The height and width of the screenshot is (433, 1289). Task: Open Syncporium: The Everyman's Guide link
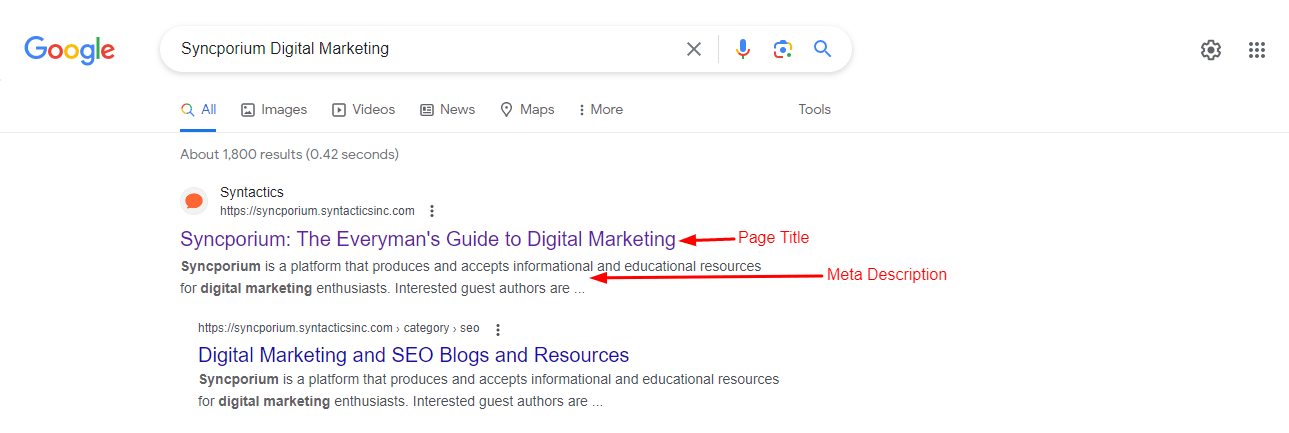pyautogui.click(x=428, y=239)
